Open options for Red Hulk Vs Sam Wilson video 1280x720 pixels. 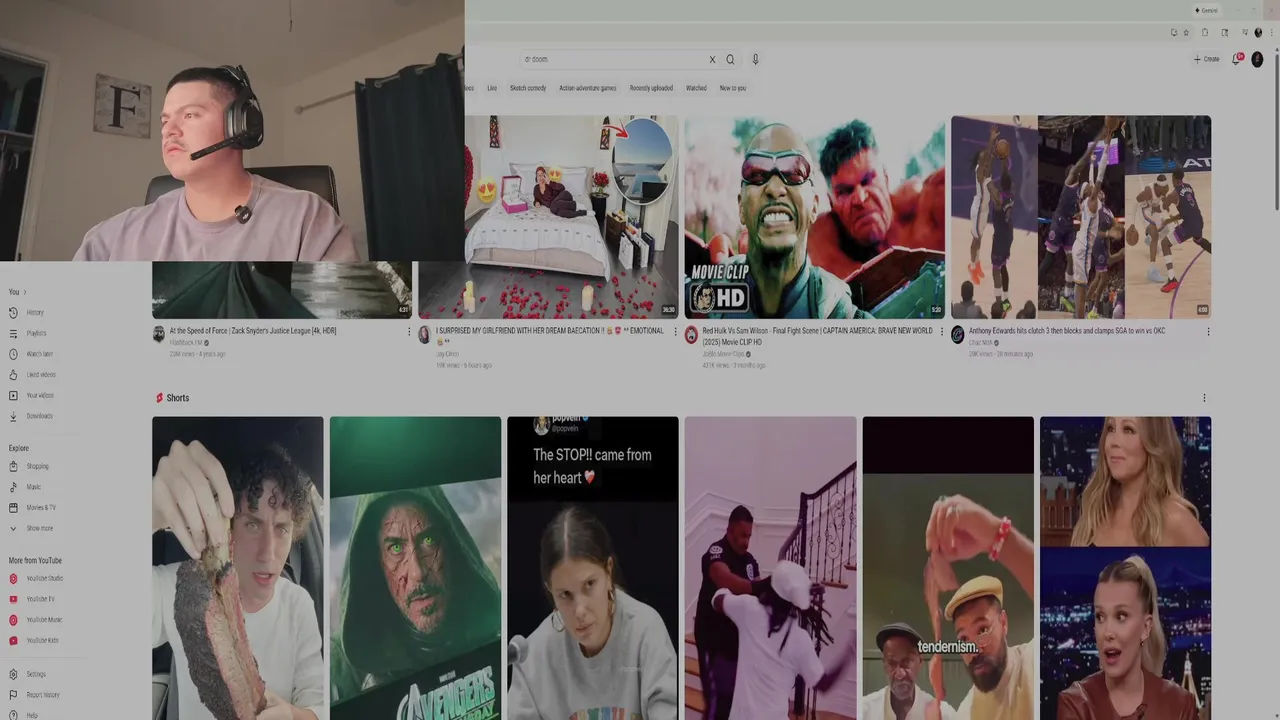(x=941, y=331)
